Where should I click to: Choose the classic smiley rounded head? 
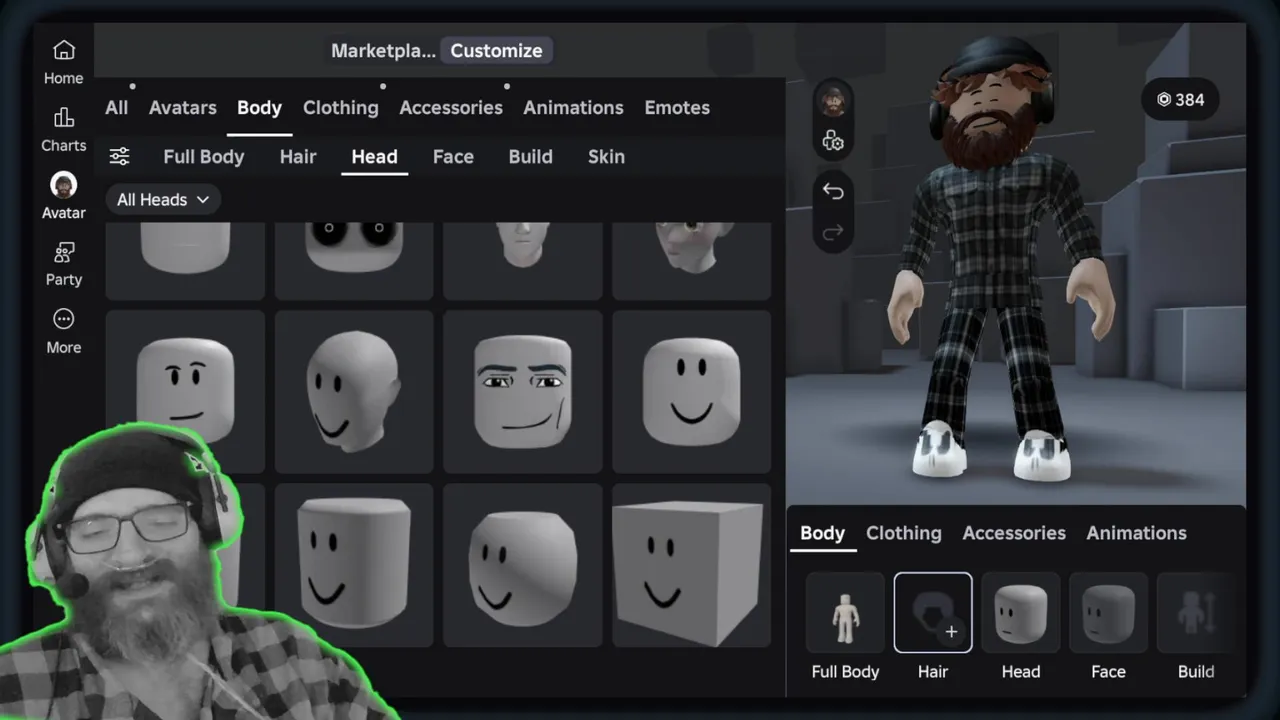(692, 391)
